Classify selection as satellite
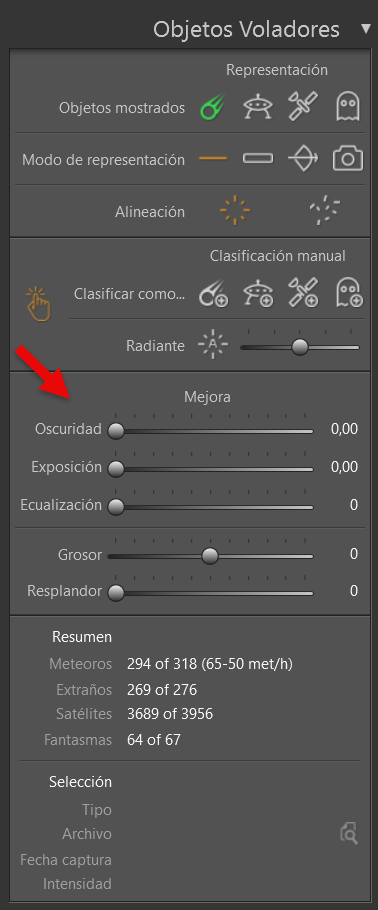378x910 pixels. point(303,294)
